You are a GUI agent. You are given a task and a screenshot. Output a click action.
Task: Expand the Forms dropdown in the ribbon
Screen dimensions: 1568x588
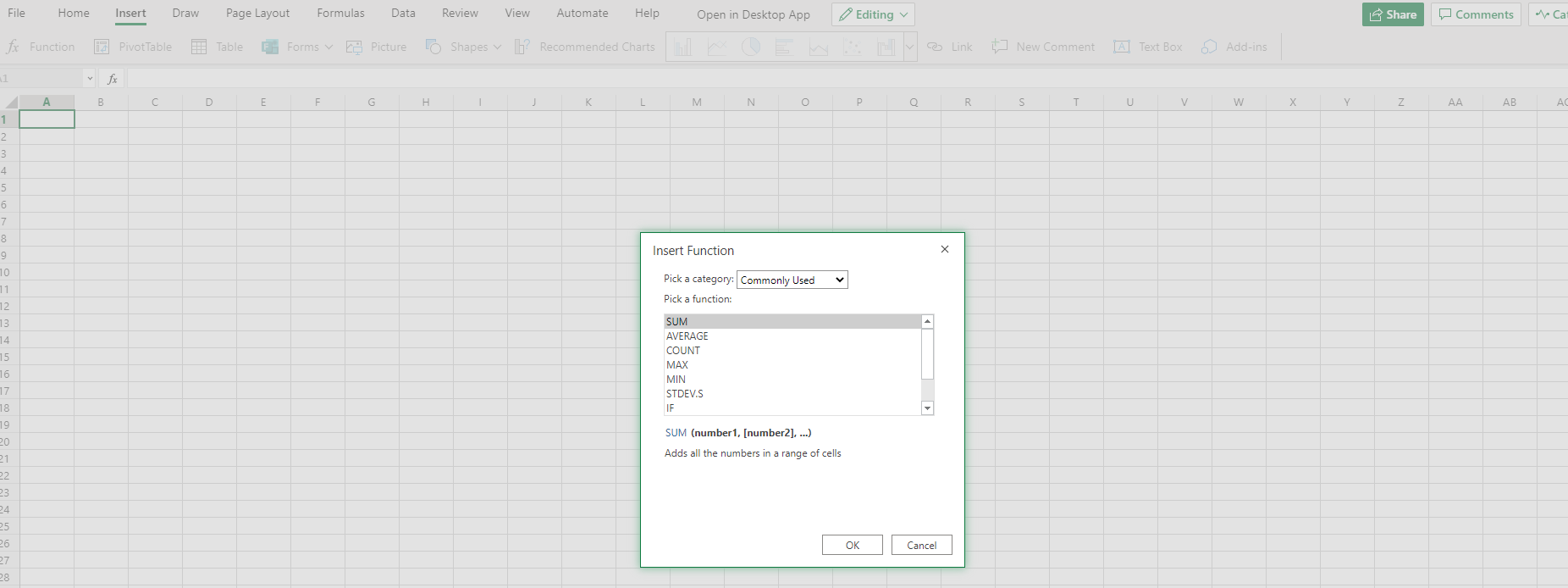pos(329,47)
